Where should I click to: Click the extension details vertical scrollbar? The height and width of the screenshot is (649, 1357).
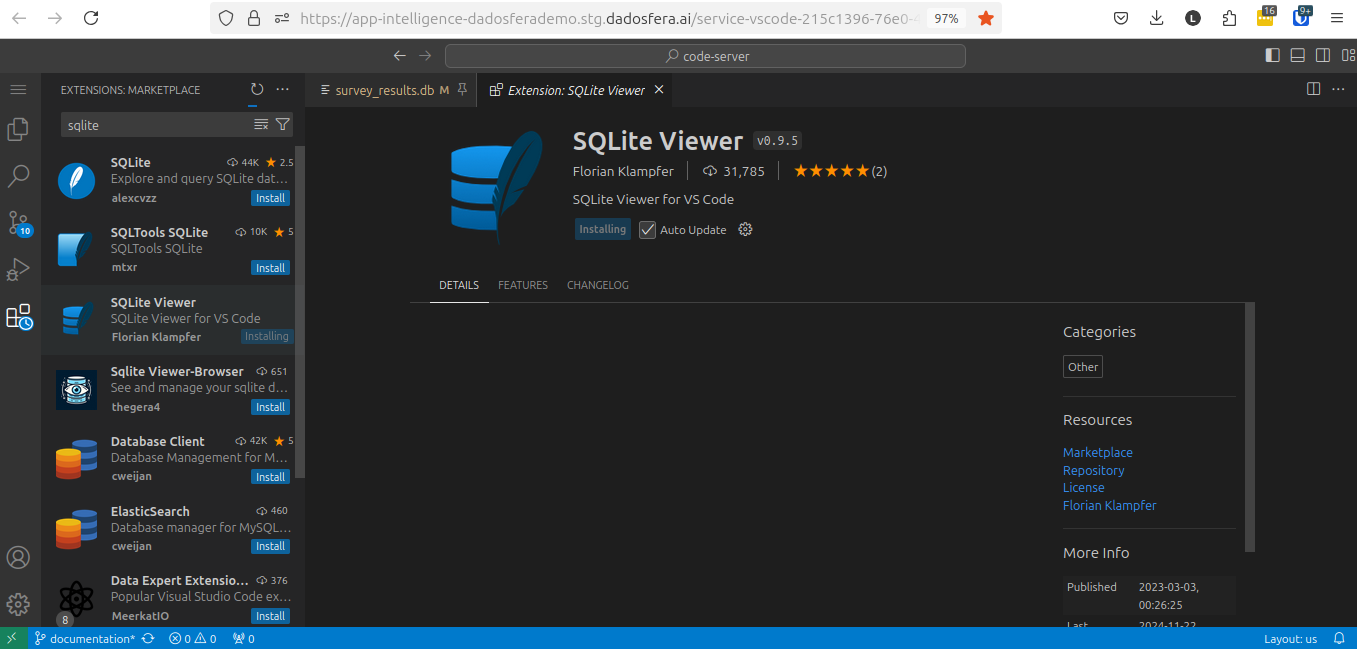coord(1250,427)
